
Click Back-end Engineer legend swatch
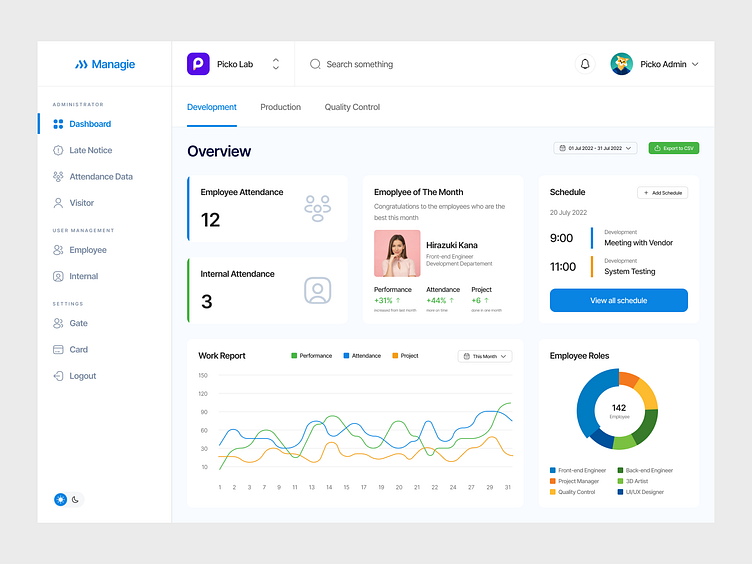tap(620, 470)
